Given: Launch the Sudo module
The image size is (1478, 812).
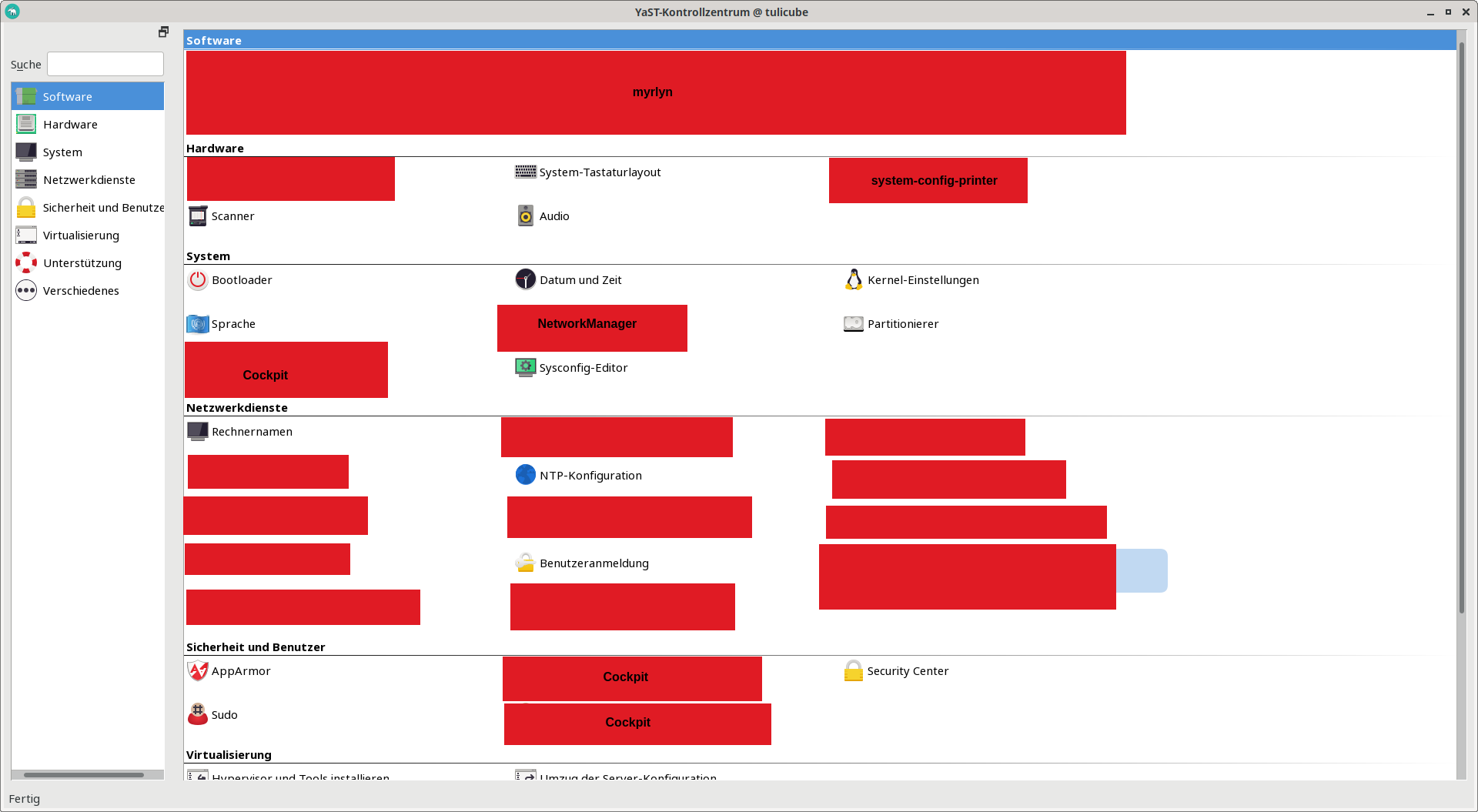Looking at the screenshot, I should point(213,715).
